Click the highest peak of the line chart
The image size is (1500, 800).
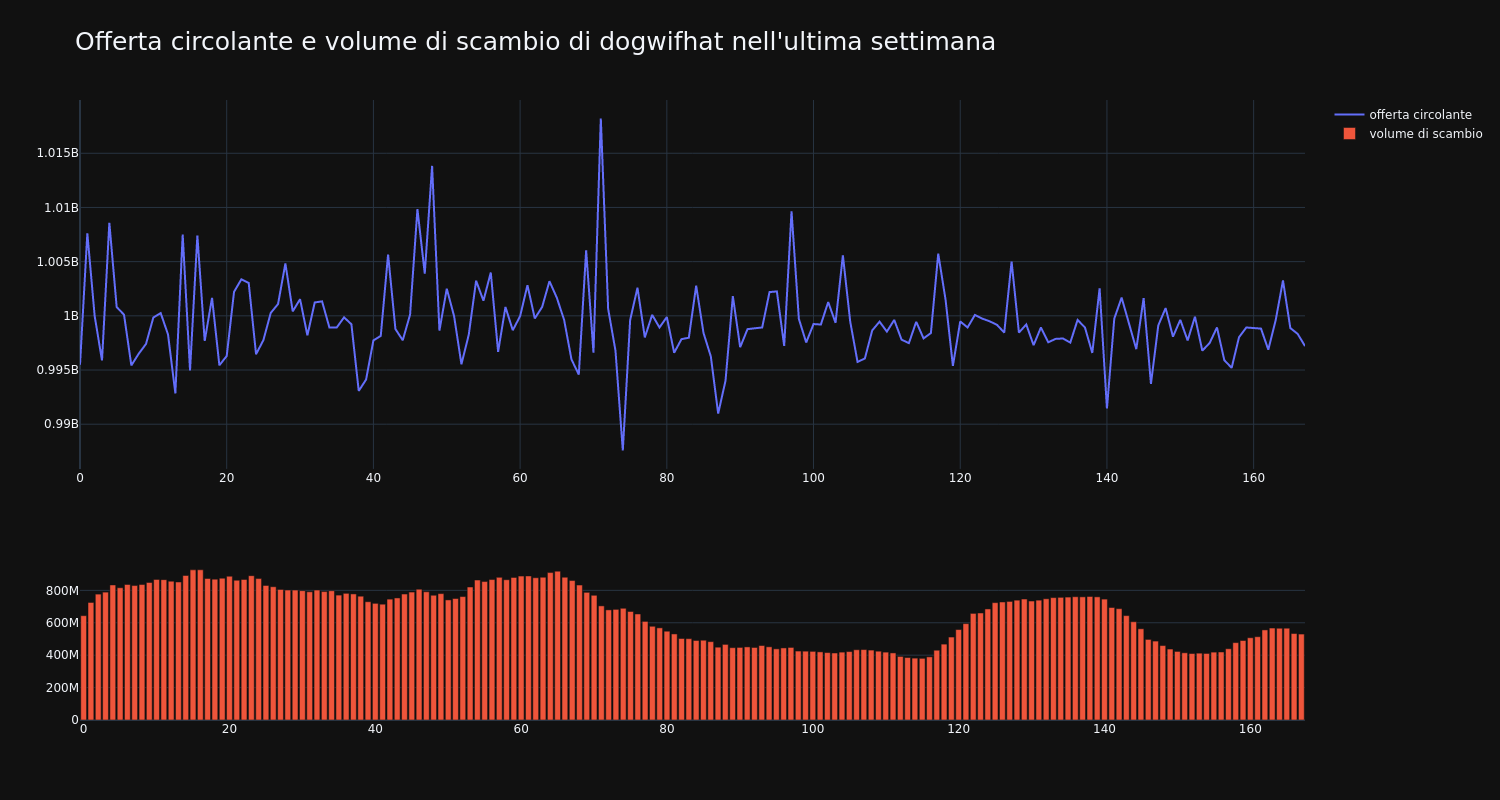pyautogui.click(x=600, y=119)
